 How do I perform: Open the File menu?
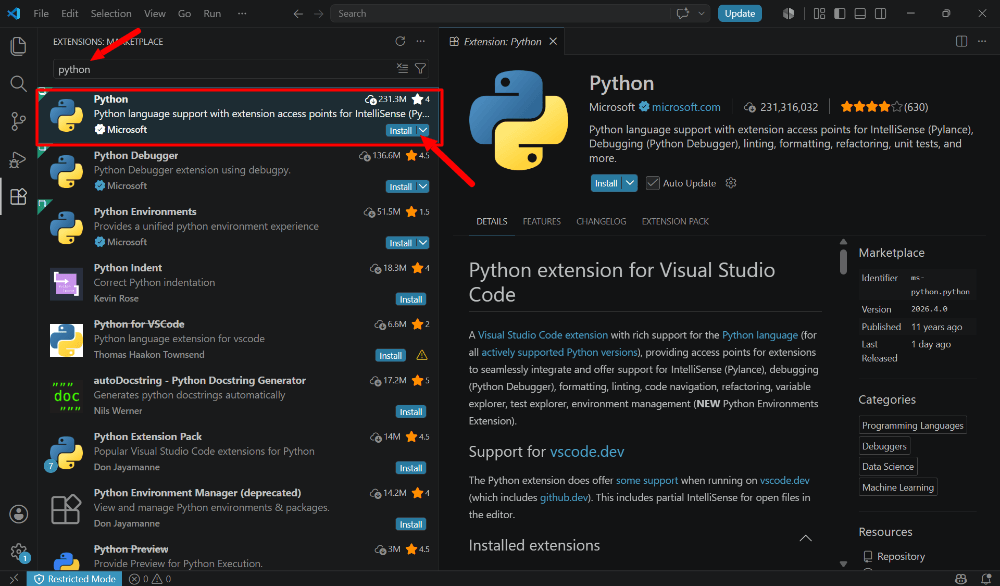pos(41,13)
